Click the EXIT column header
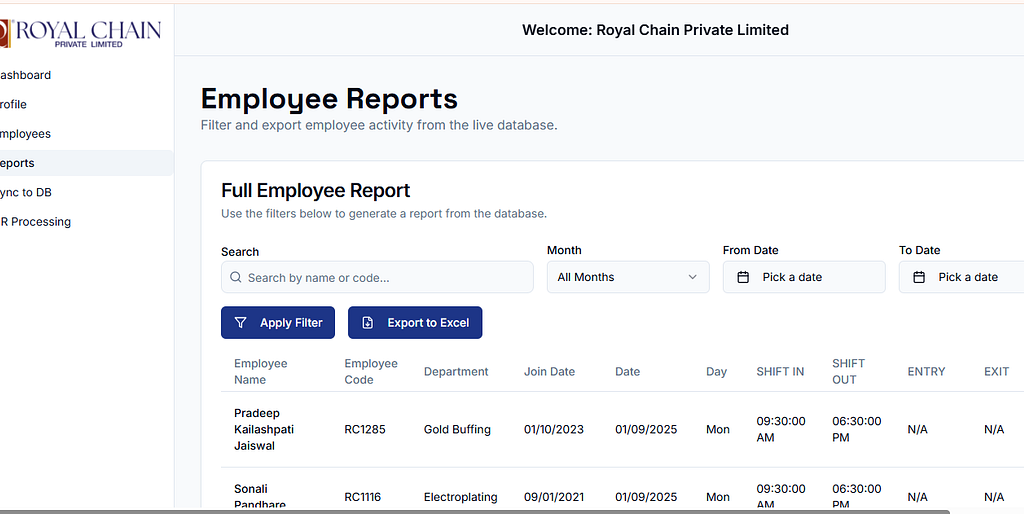This screenshot has width=1024, height=514. [x=997, y=372]
